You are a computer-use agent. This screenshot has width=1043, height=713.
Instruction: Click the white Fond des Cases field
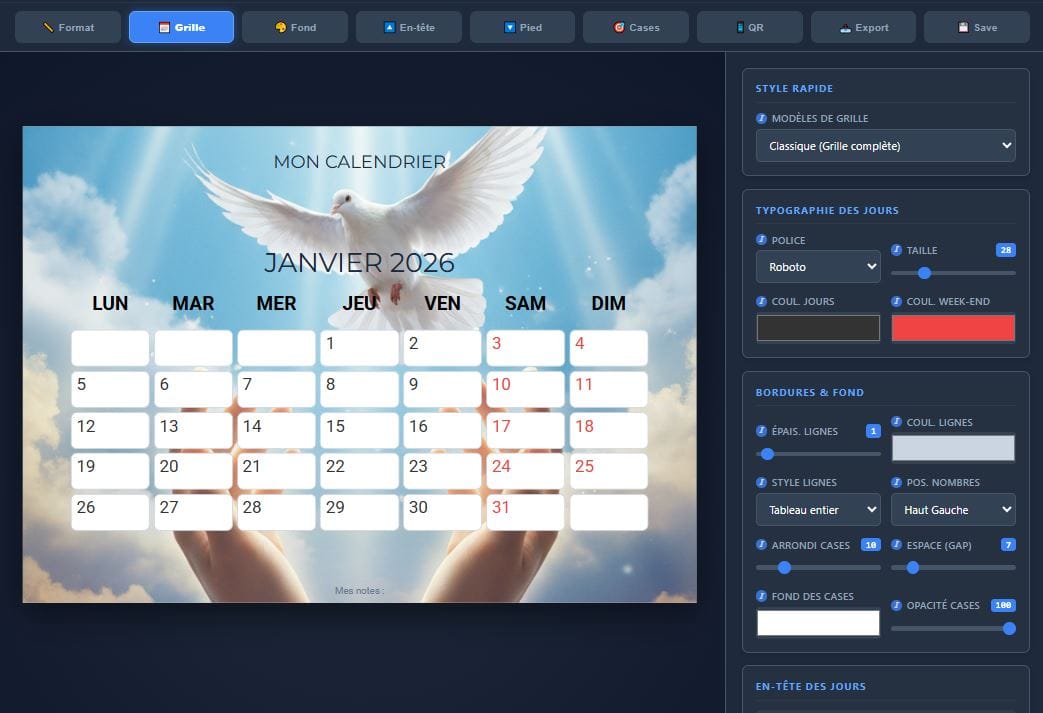point(818,623)
